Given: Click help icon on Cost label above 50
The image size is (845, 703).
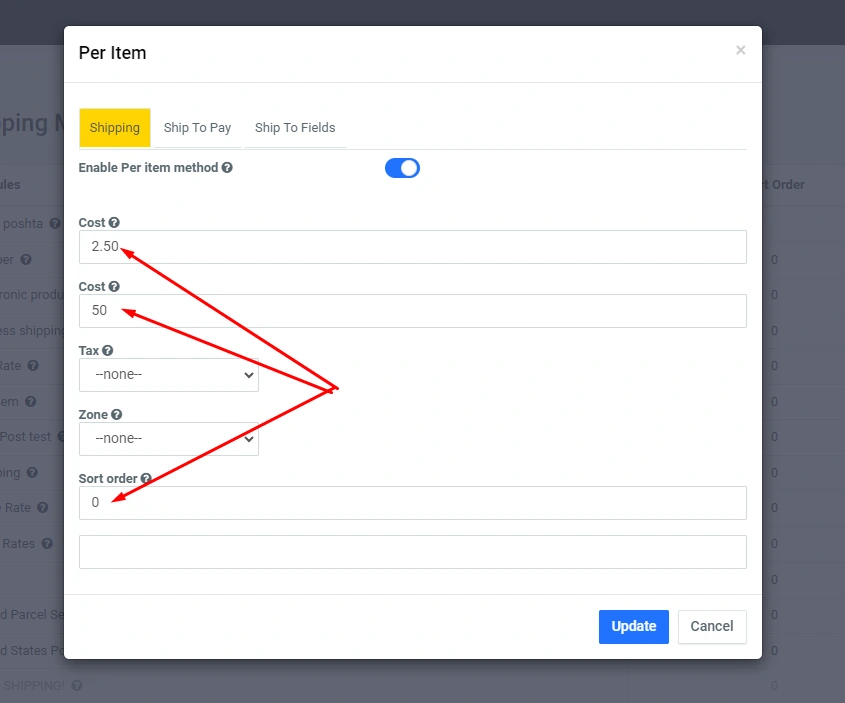Looking at the screenshot, I should click(x=114, y=287).
